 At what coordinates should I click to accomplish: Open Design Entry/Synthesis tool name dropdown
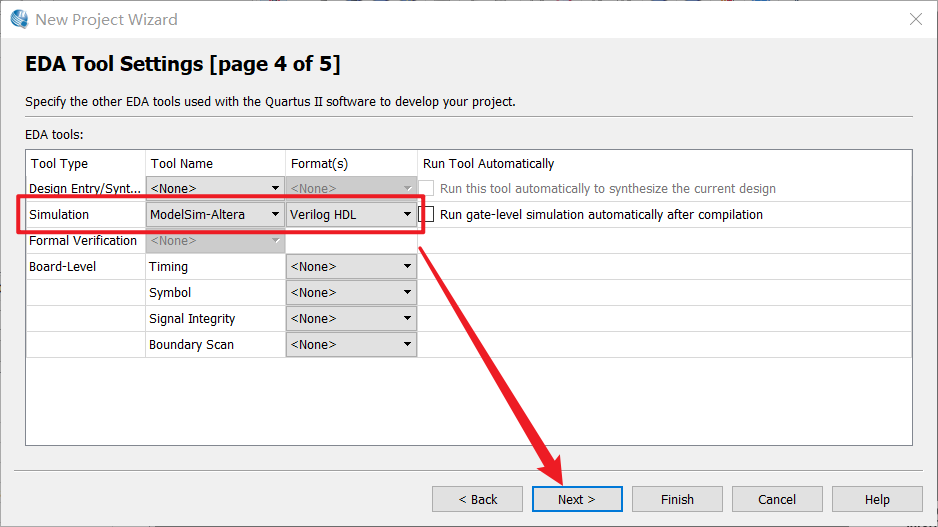pyautogui.click(x=215, y=188)
